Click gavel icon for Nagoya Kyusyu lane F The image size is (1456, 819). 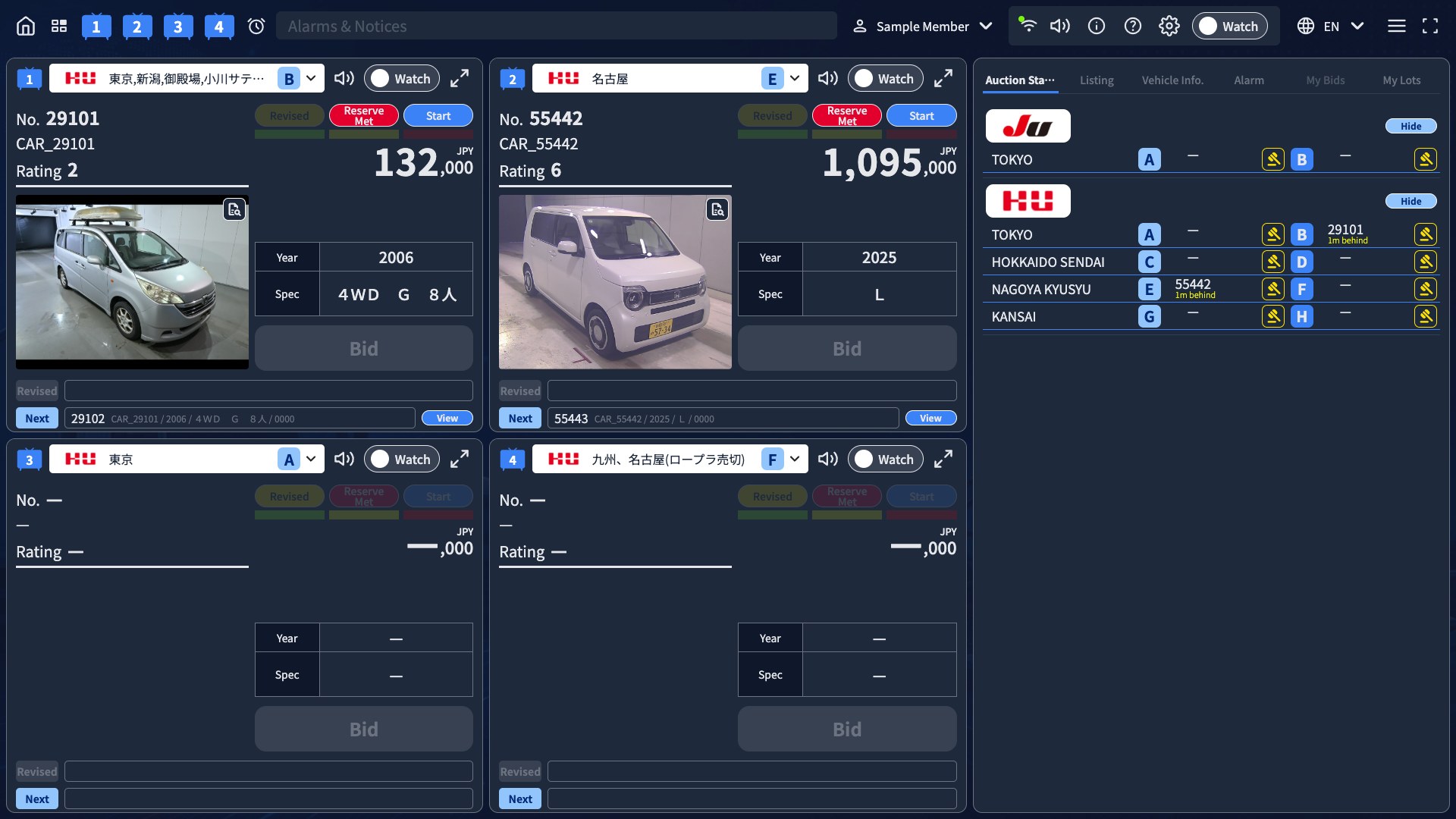[x=1425, y=289]
